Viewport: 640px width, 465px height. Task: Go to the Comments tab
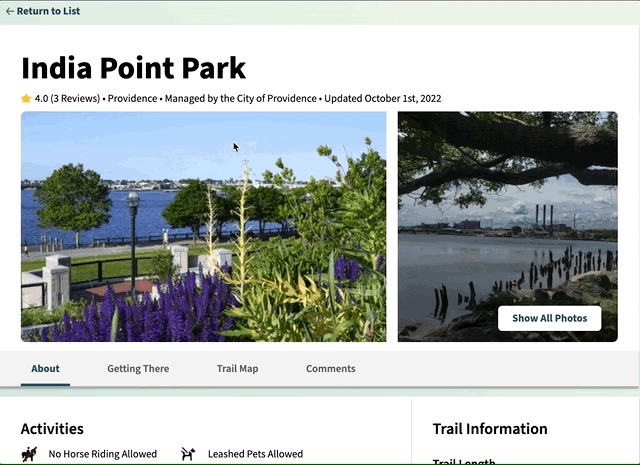[330, 368]
